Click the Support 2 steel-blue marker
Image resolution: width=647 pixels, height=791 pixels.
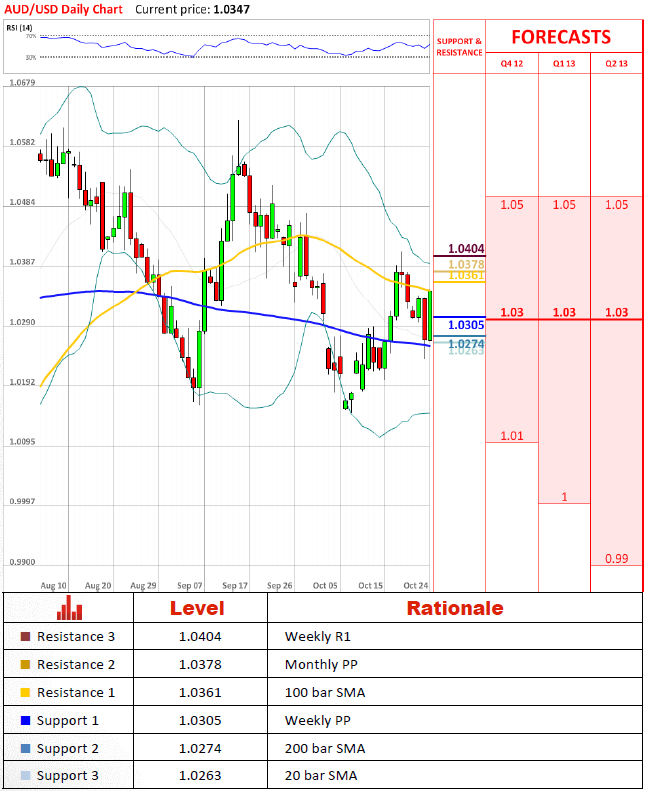[x=25, y=748]
